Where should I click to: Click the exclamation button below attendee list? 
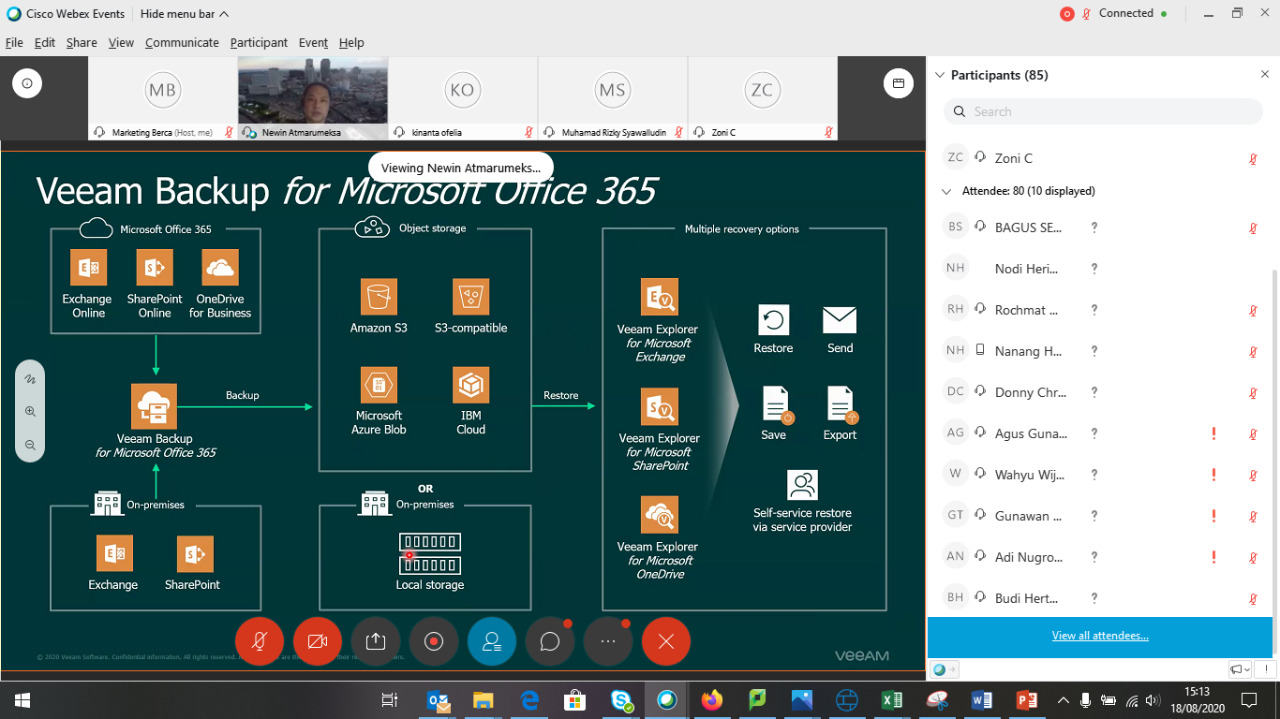coord(1264,669)
